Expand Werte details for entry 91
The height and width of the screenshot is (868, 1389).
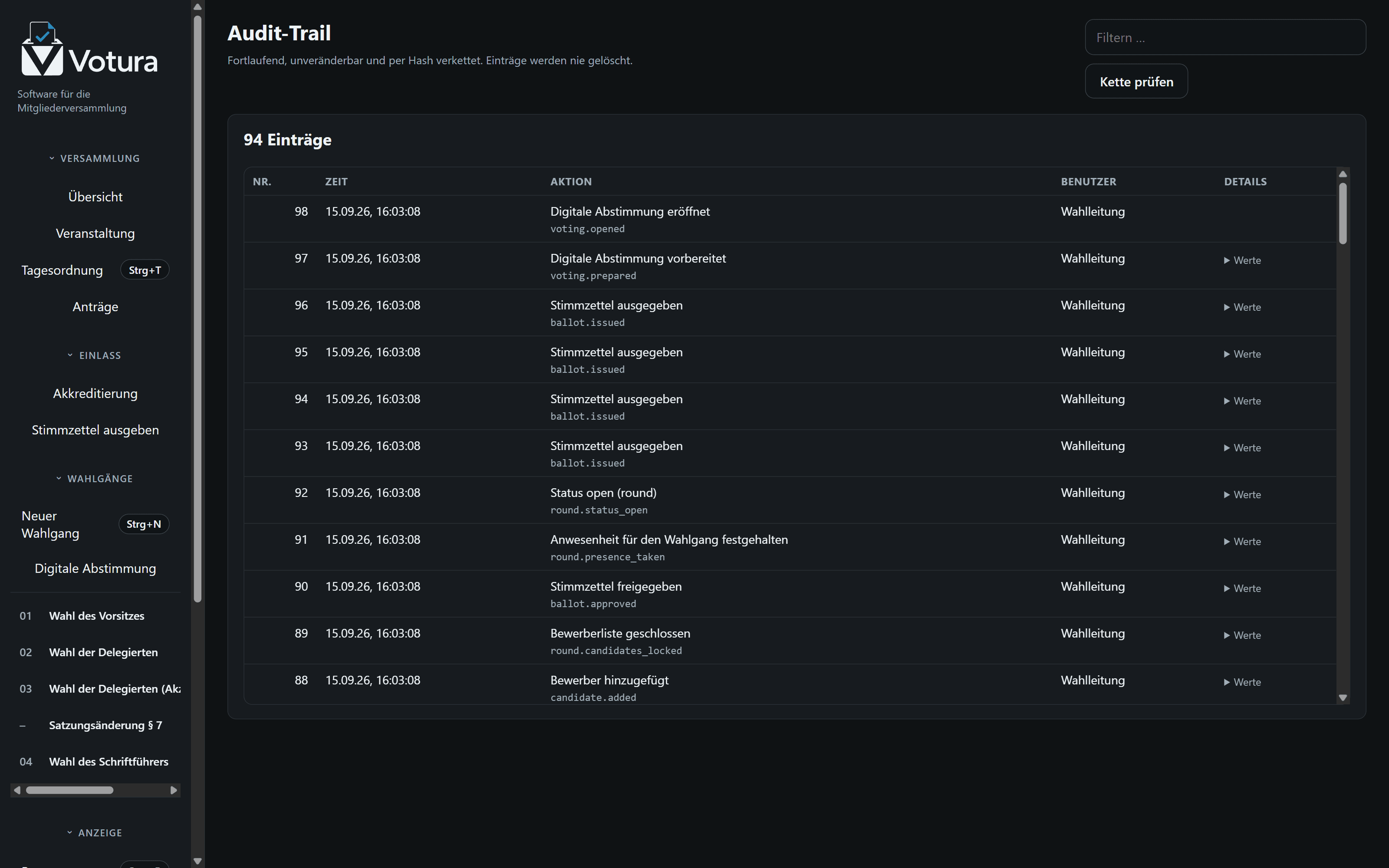[x=1242, y=542]
